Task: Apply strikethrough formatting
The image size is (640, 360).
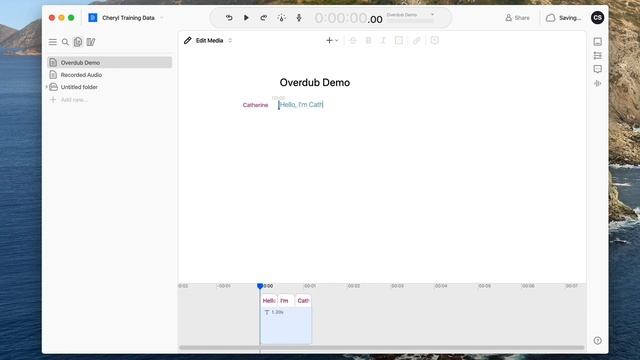Action: coord(353,40)
